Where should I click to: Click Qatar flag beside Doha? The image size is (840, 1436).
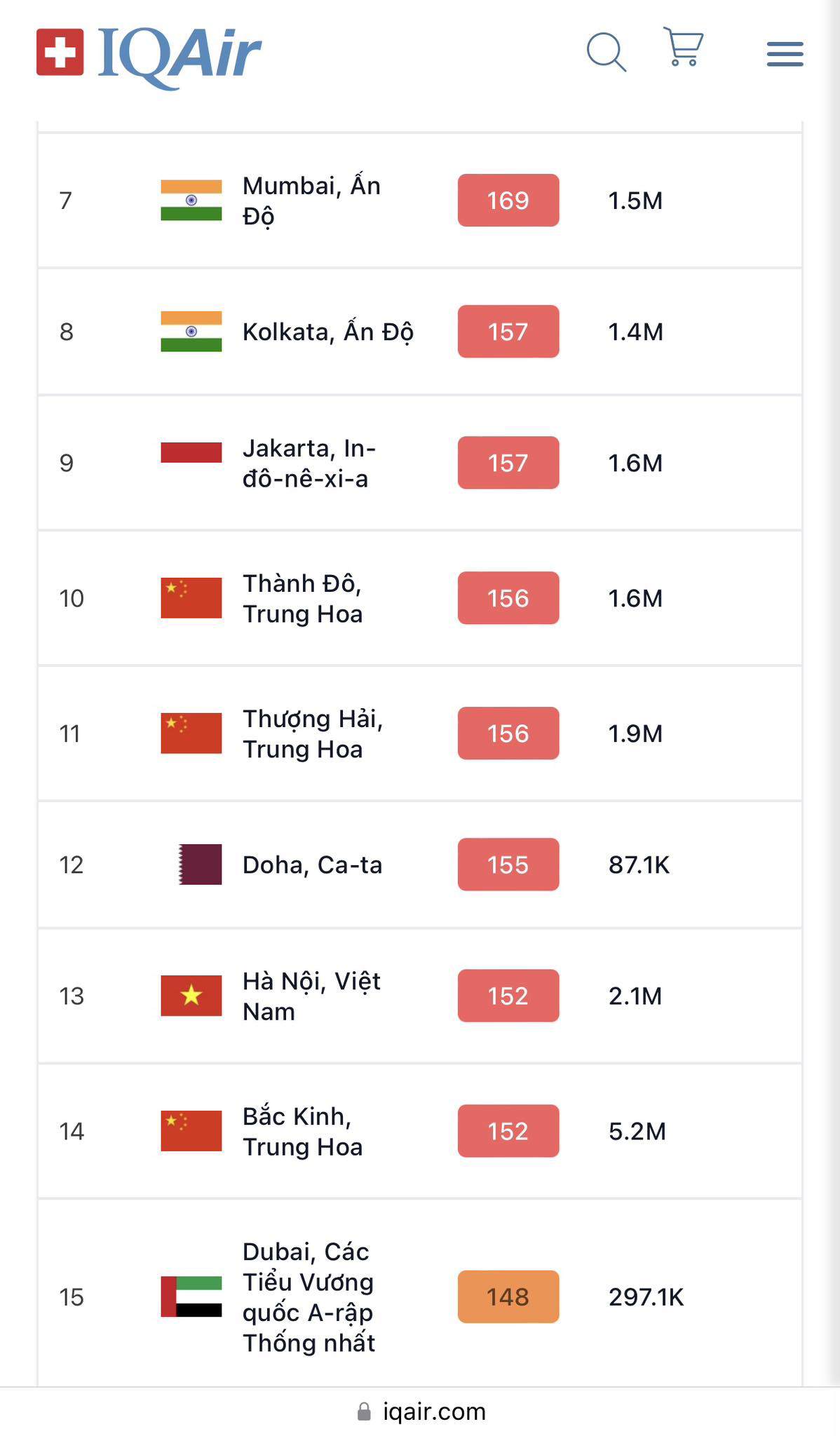tap(200, 865)
